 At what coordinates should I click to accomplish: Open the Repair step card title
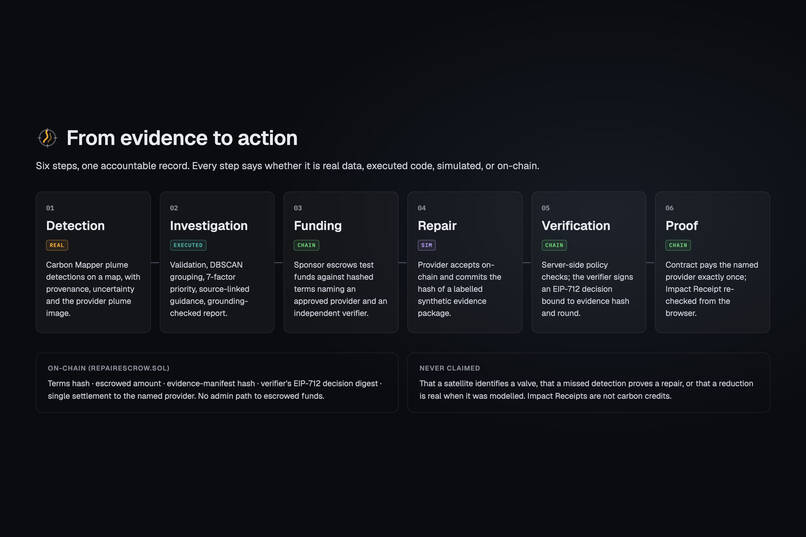click(x=437, y=226)
